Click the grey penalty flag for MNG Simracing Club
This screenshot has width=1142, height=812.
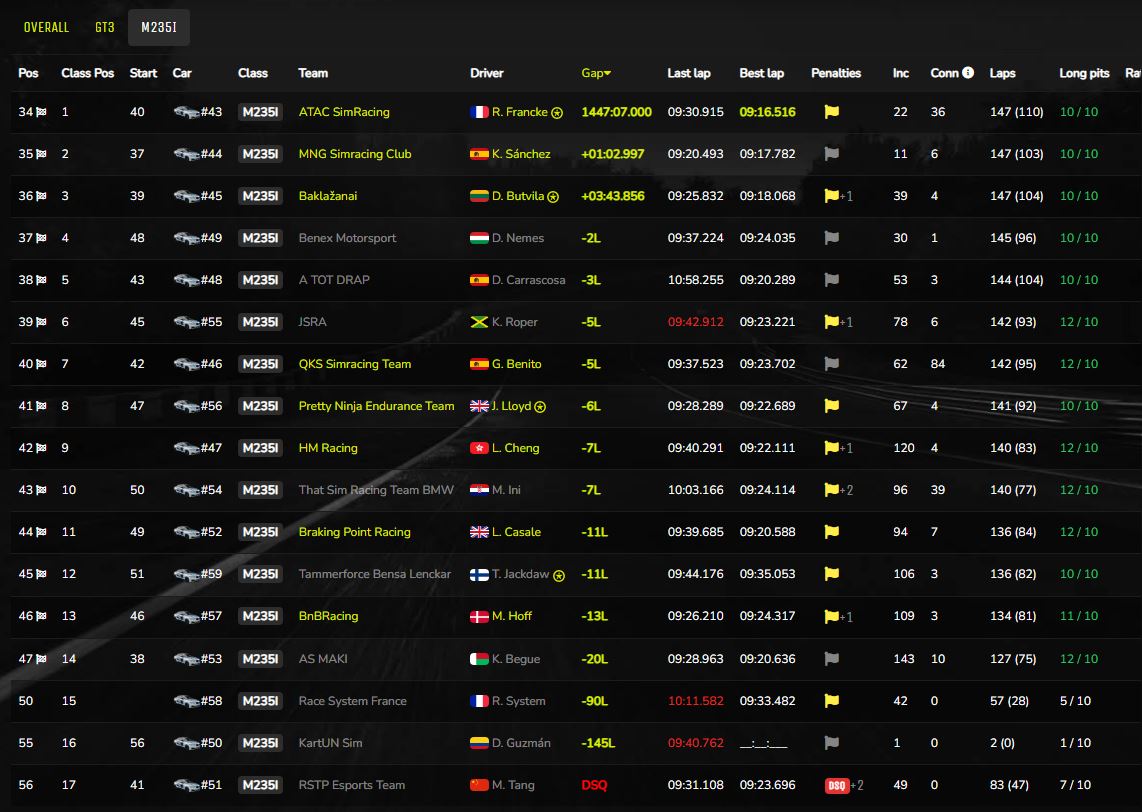tap(832, 154)
